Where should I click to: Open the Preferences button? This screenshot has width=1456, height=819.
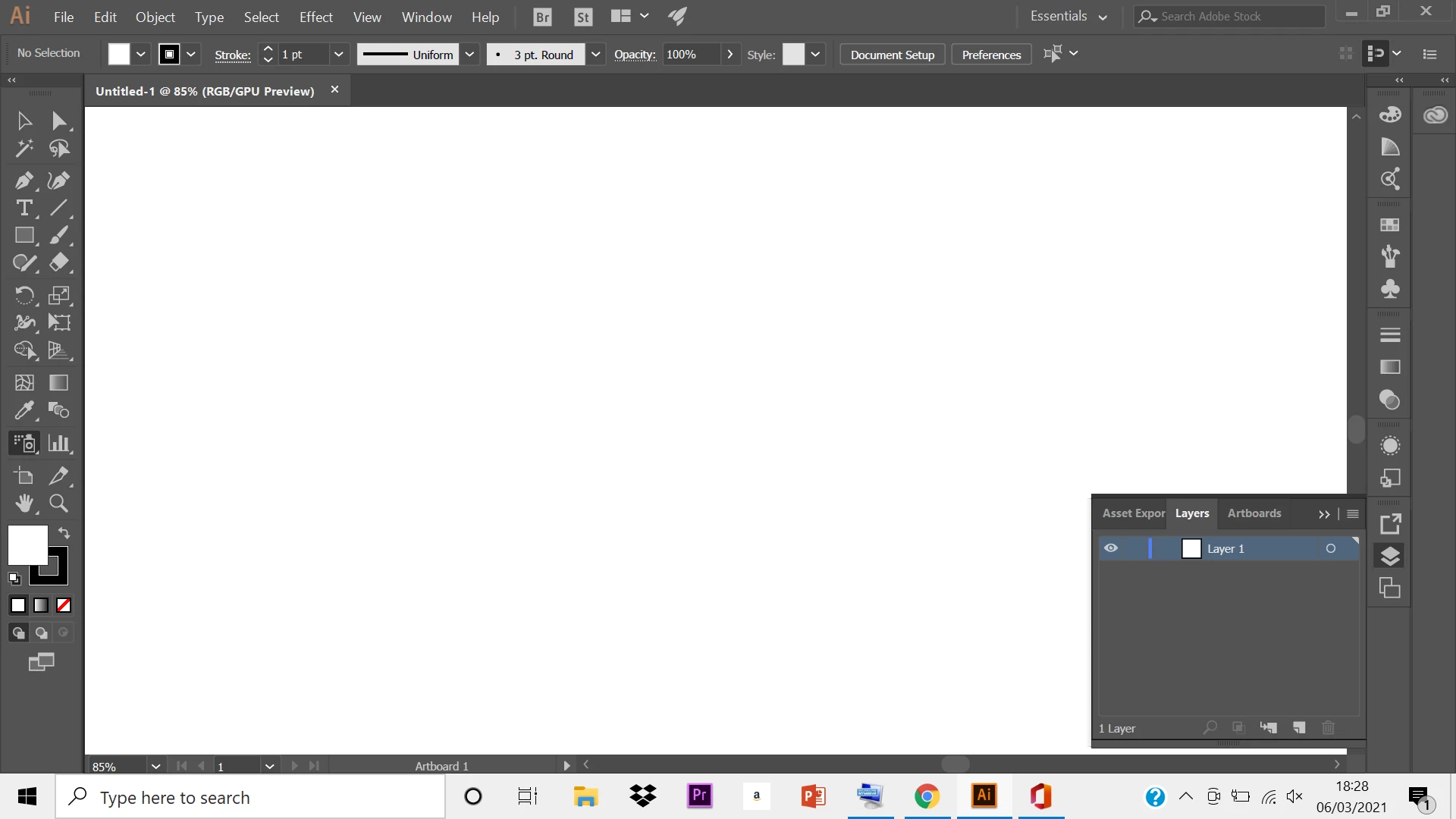[990, 55]
